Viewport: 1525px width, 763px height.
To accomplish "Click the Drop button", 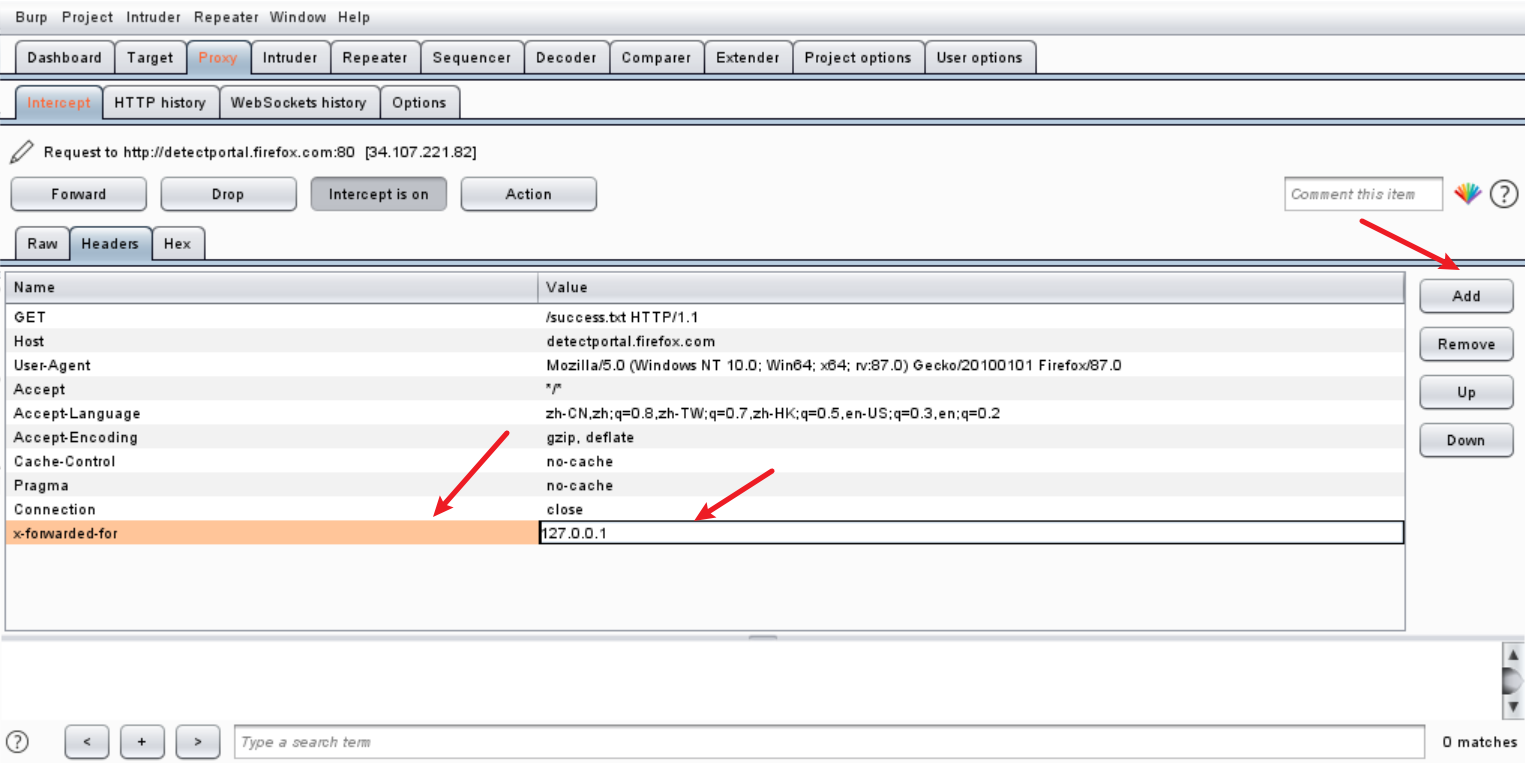I will pos(228,194).
